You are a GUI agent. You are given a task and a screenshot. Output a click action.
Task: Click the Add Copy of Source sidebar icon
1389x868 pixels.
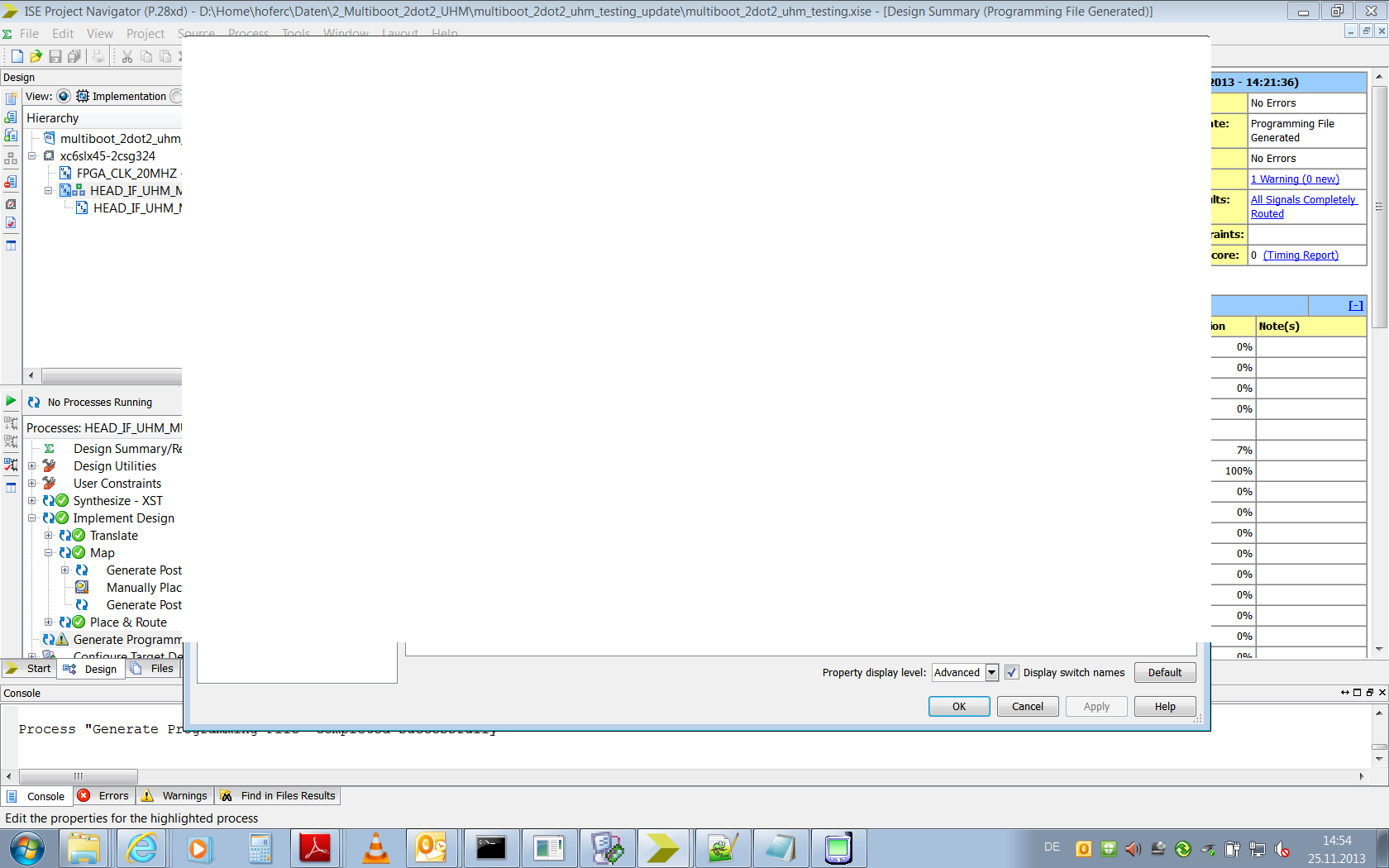pyautogui.click(x=11, y=135)
